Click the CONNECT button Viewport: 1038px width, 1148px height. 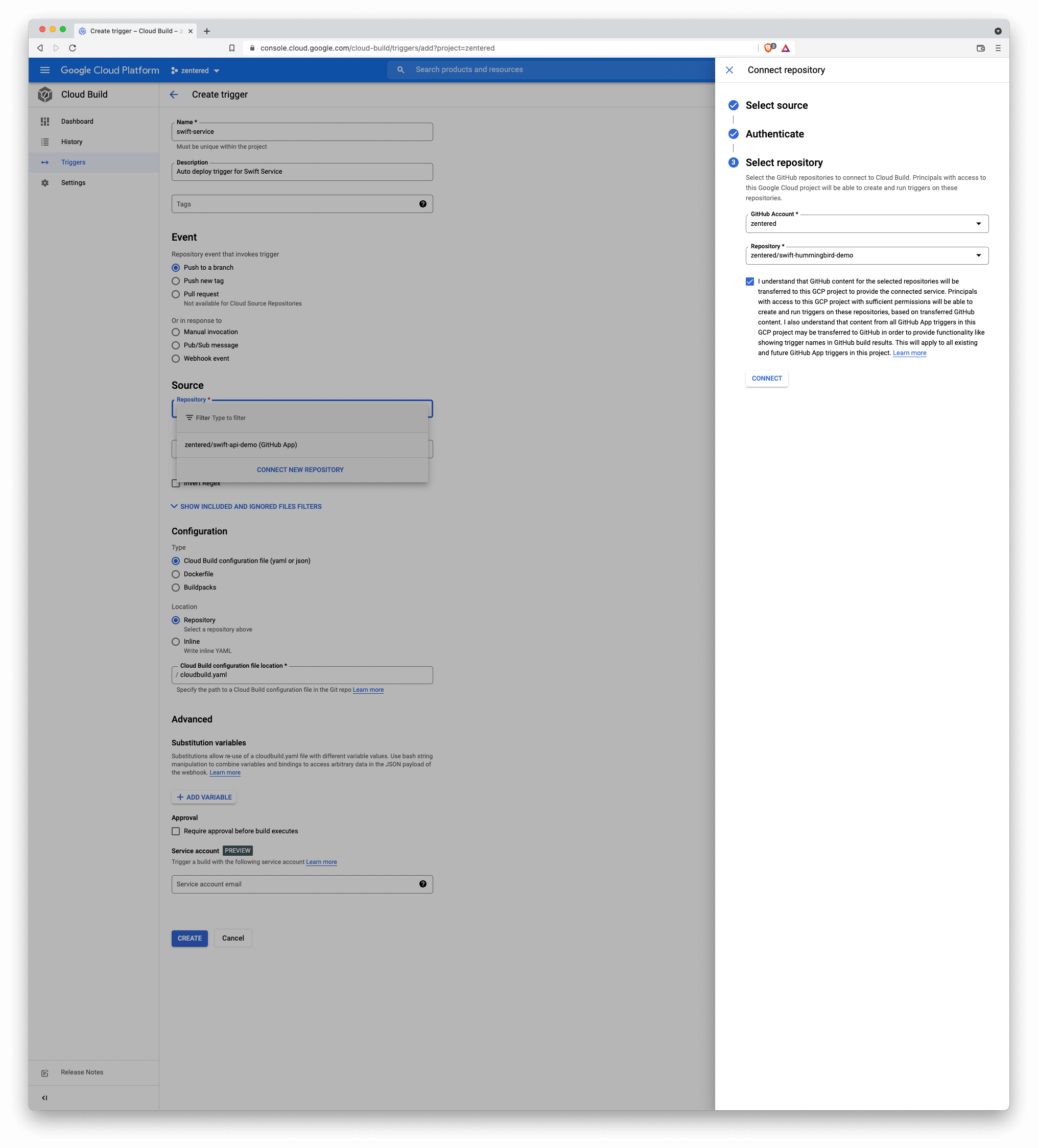click(x=766, y=378)
